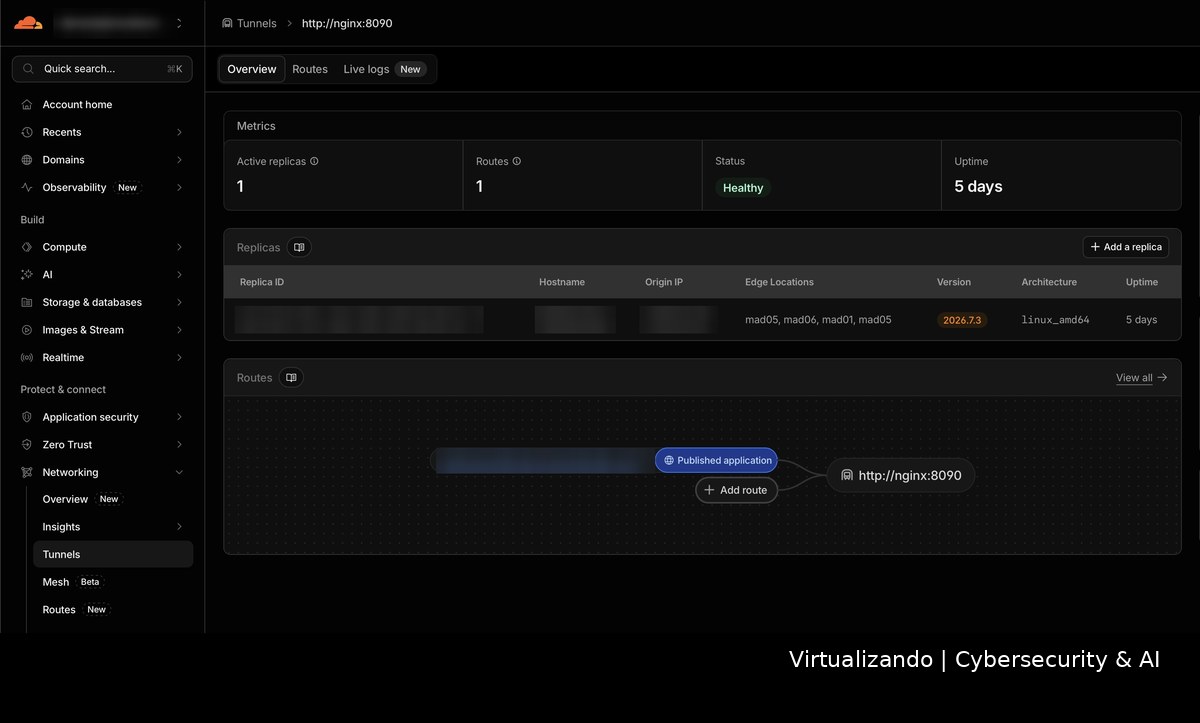Expand the Insights submenu chevron
Image resolution: width=1200 pixels, height=723 pixels.
coord(179,527)
